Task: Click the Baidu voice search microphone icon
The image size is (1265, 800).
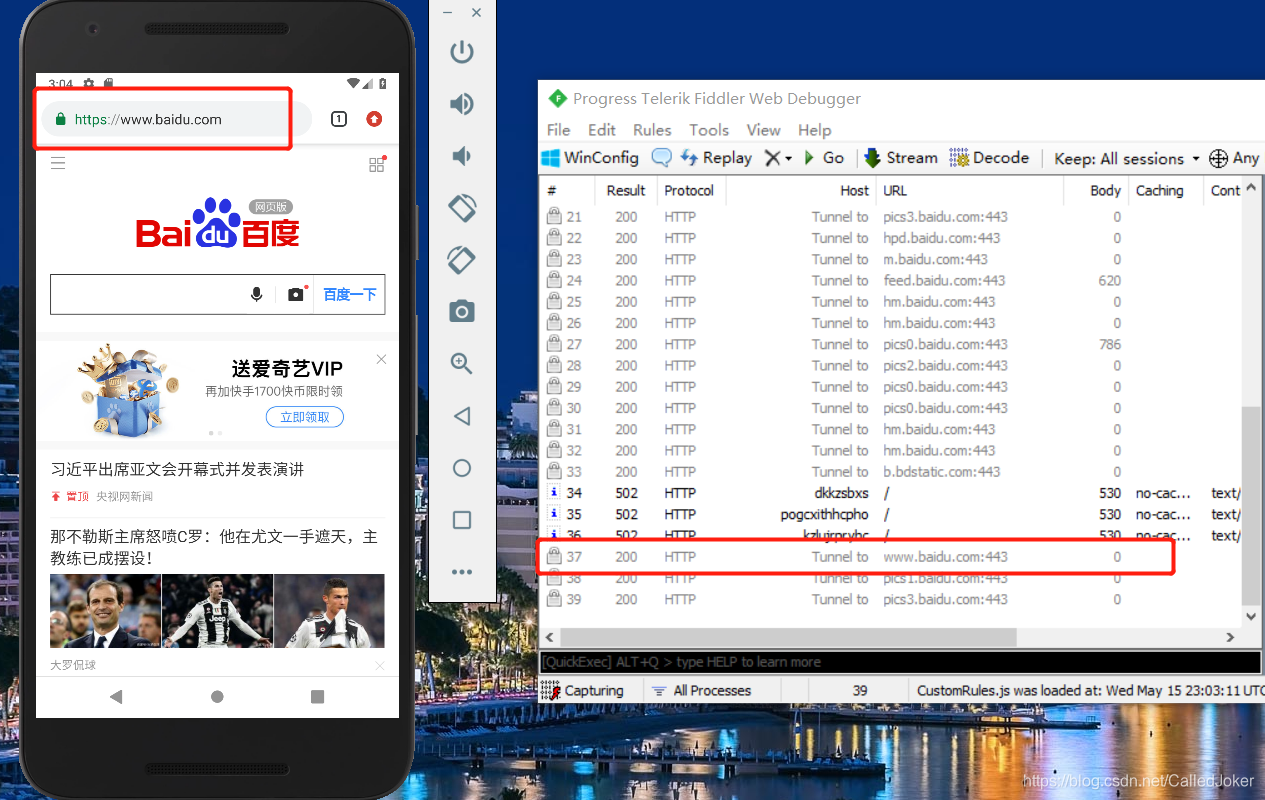Action: coord(257,294)
